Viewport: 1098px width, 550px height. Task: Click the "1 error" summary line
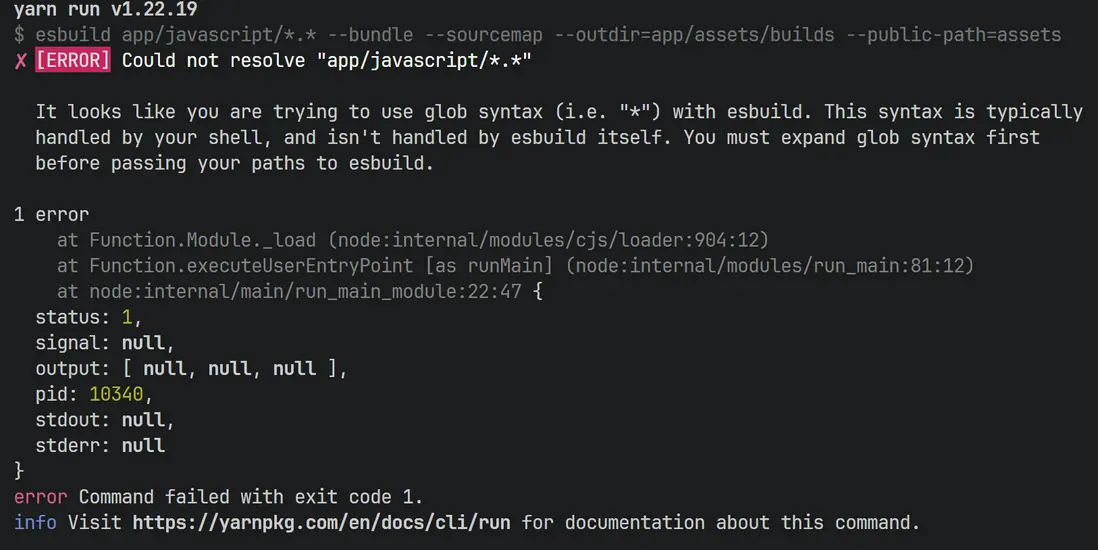point(51,214)
